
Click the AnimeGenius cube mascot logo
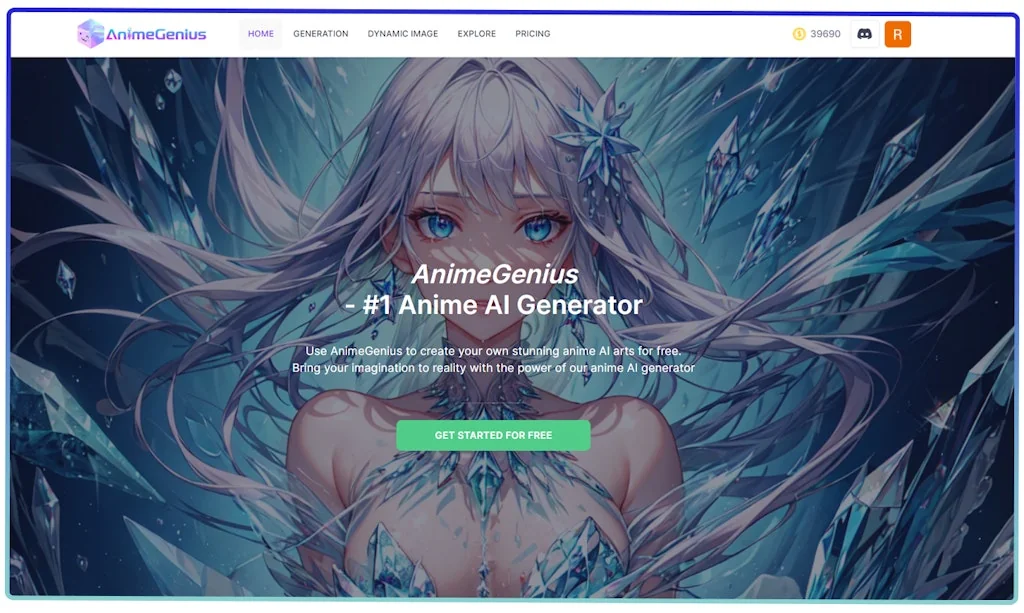[88, 33]
